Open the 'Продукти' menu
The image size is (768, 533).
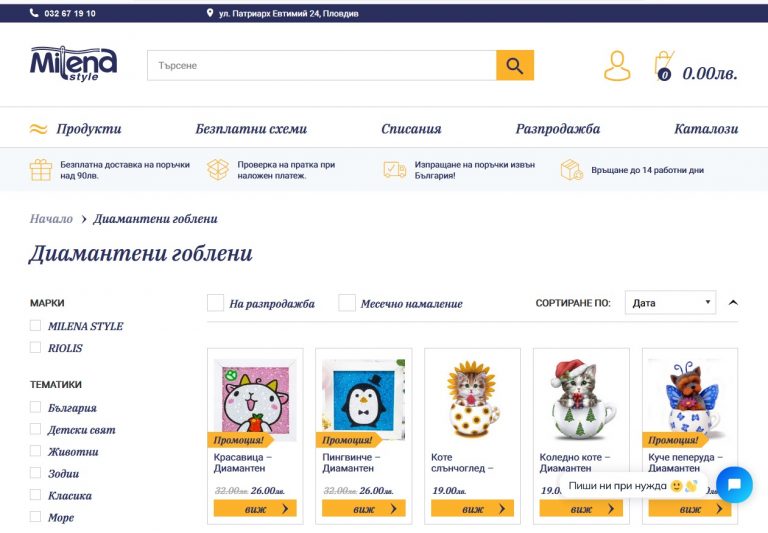point(89,129)
